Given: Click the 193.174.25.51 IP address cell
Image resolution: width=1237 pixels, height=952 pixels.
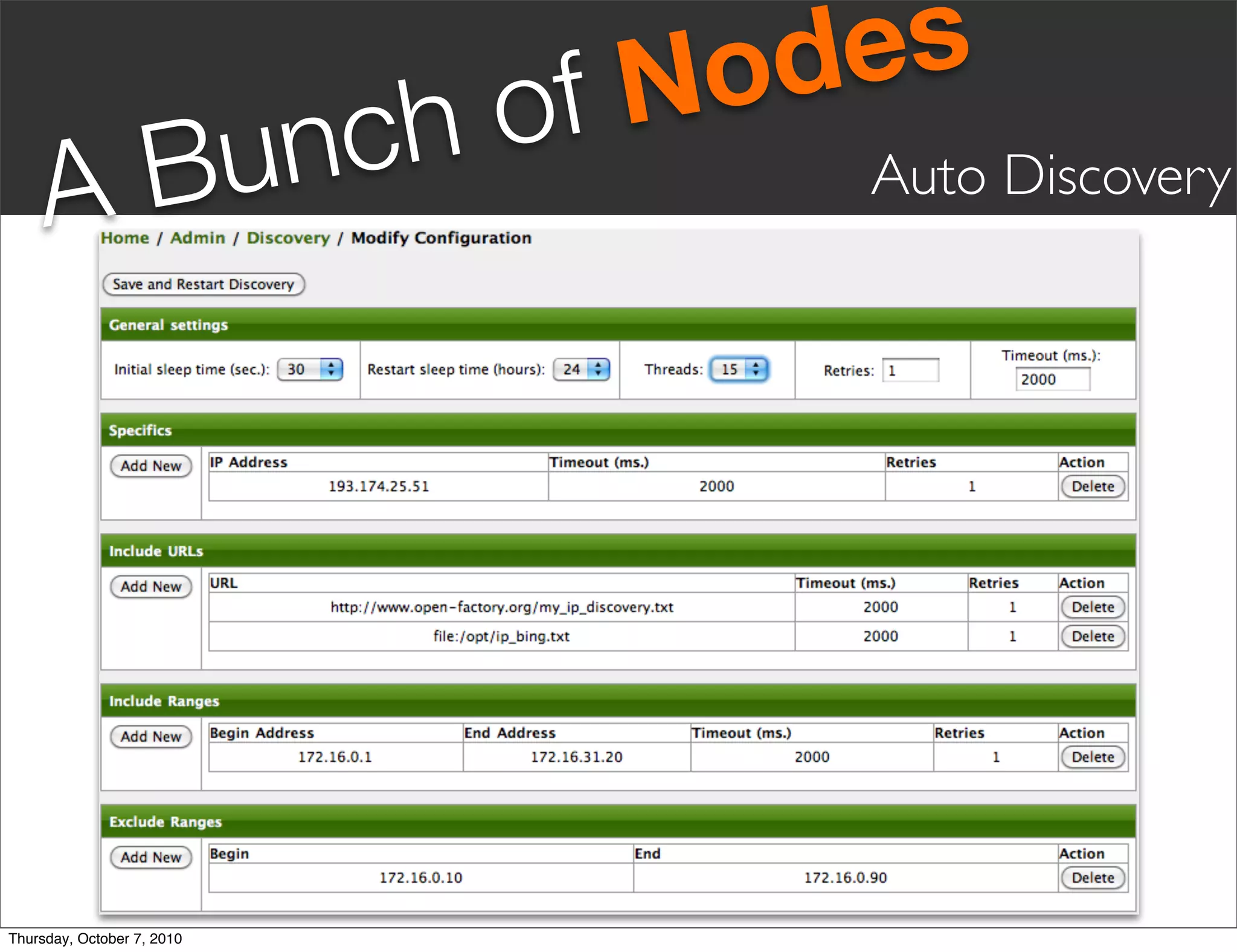Looking at the screenshot, I should pos(379,486).
